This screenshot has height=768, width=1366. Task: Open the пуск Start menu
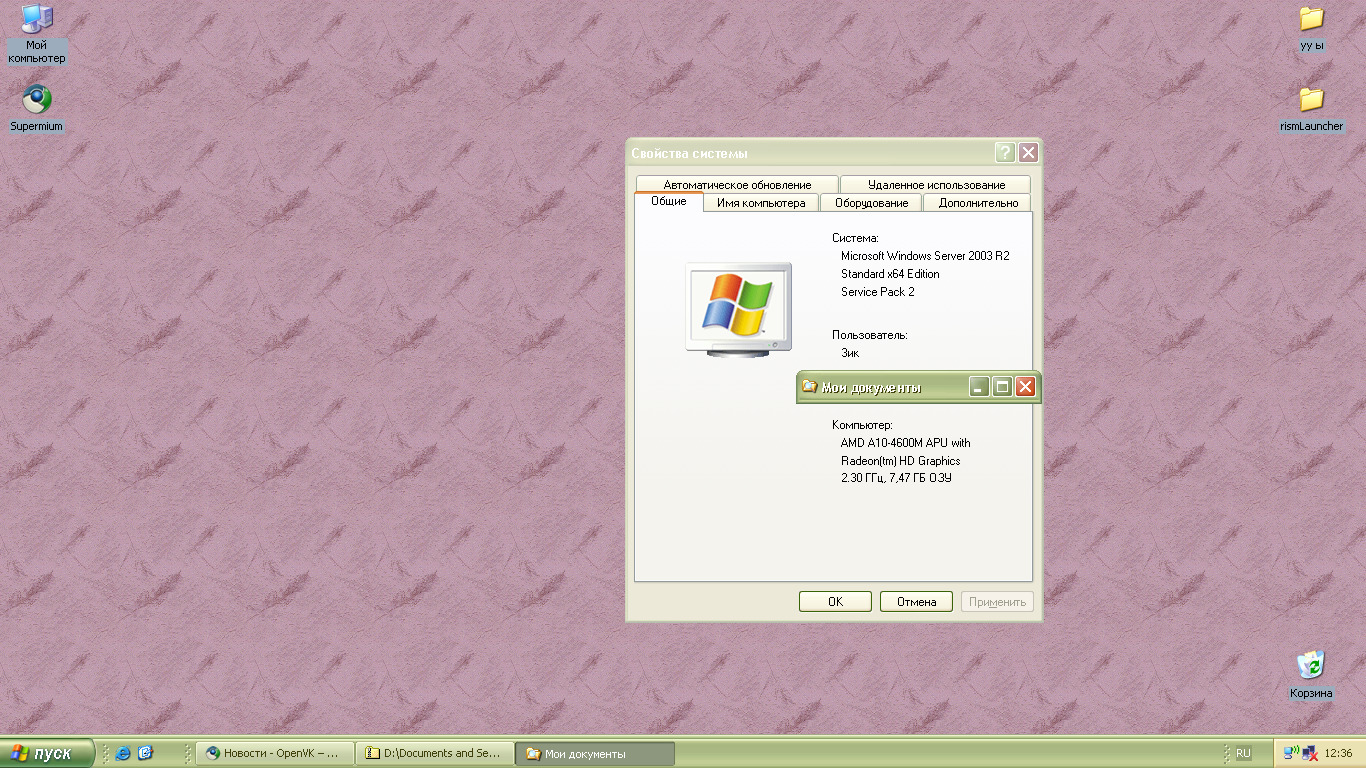point(48,753)
